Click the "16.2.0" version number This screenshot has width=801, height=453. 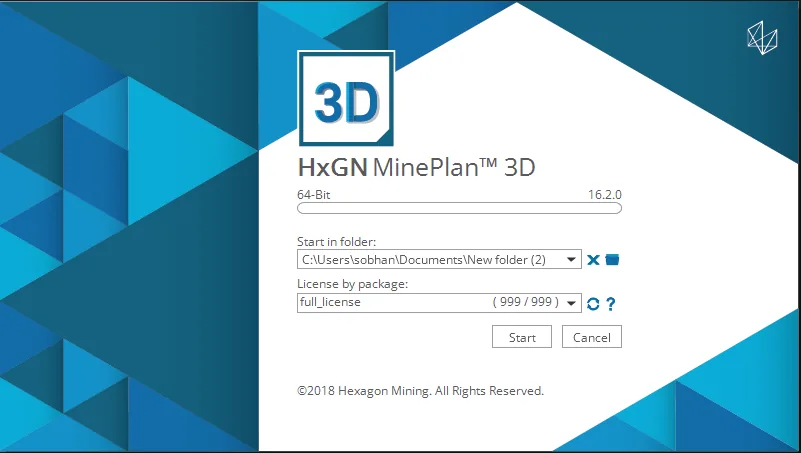[x=605, y=195]
